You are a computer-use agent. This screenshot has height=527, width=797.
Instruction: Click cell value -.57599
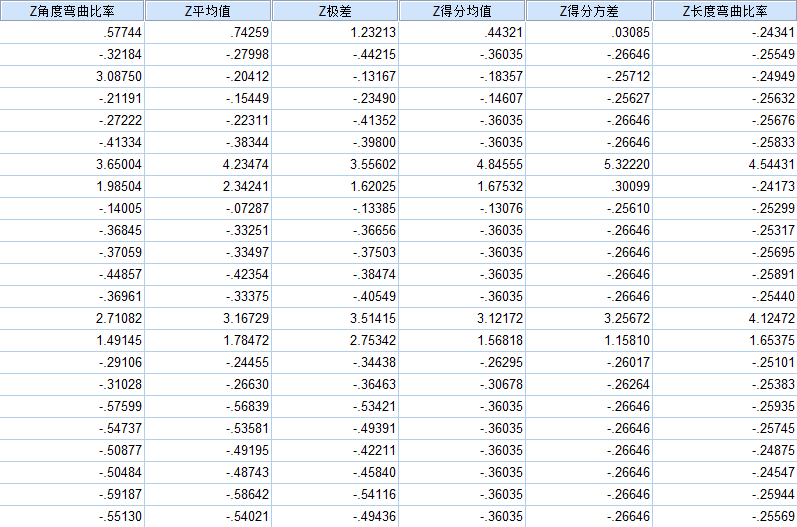pos(120,407)
